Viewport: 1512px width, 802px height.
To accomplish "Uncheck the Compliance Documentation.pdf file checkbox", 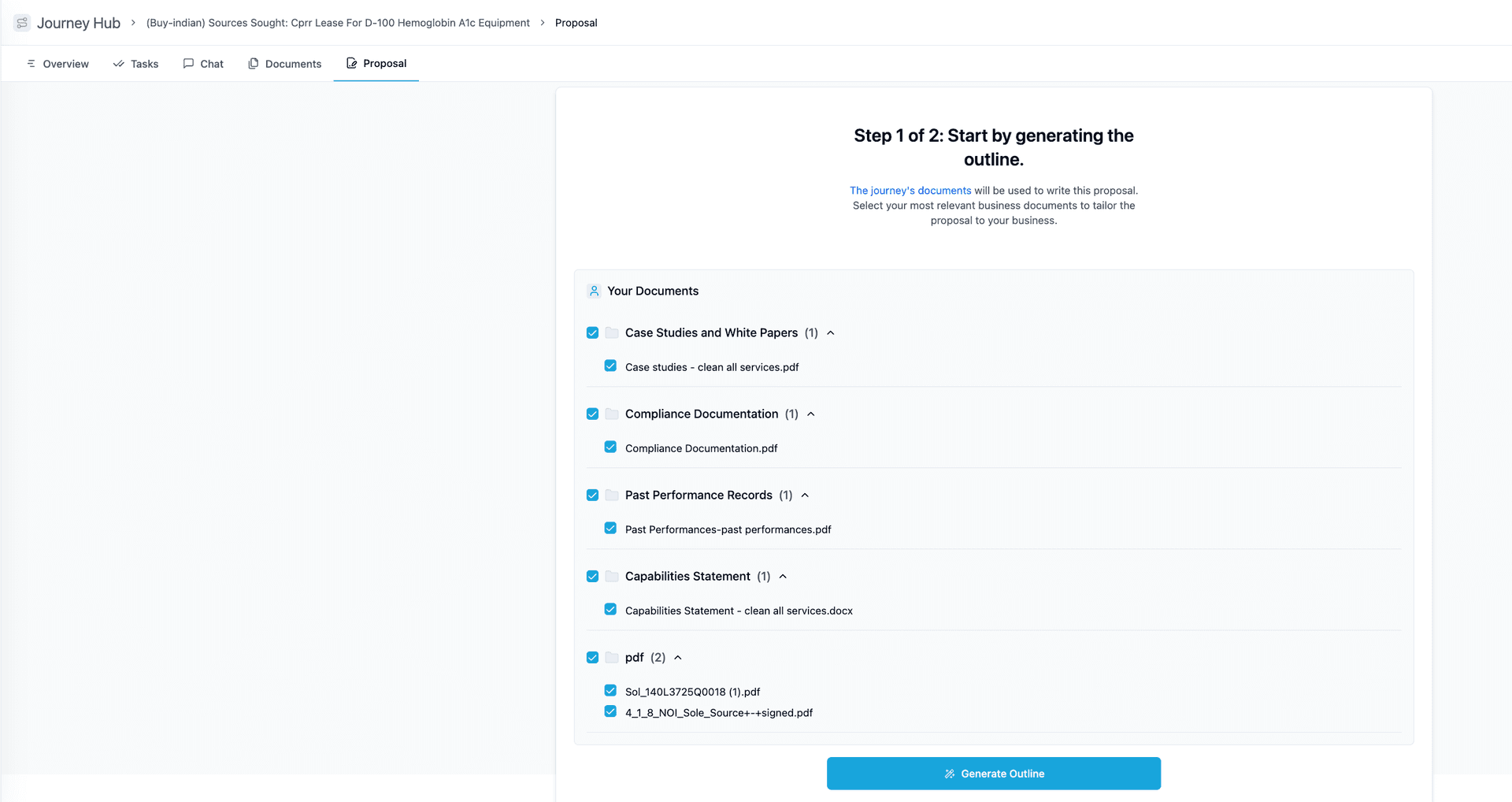I will point(610,447).
